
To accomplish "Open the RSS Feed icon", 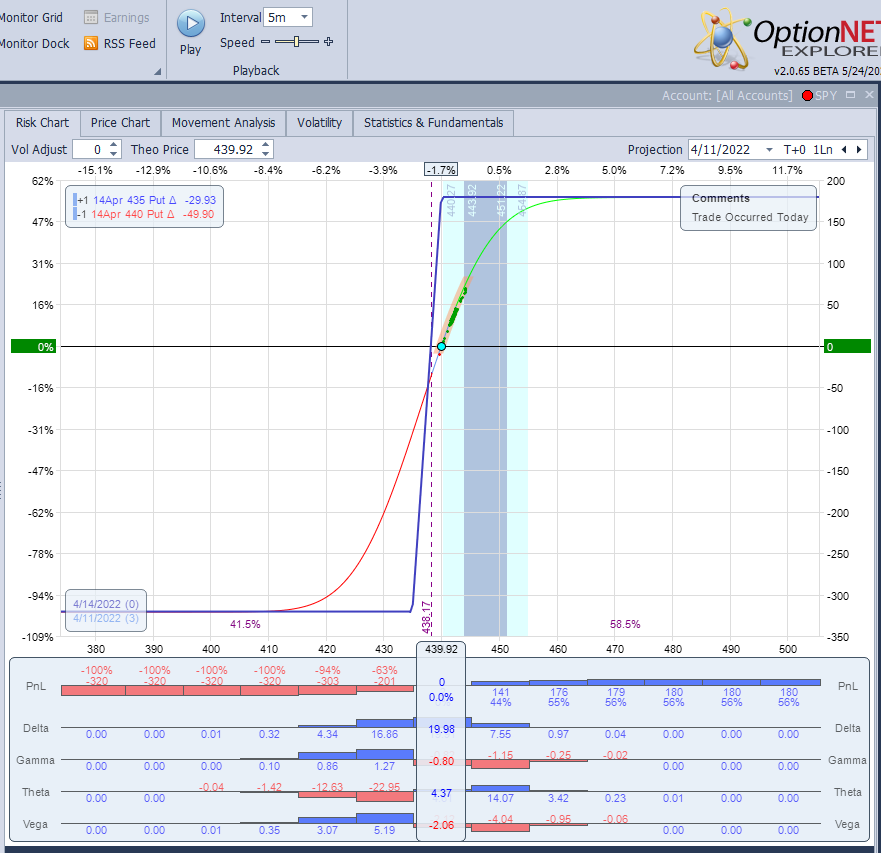I will [91, 43].
